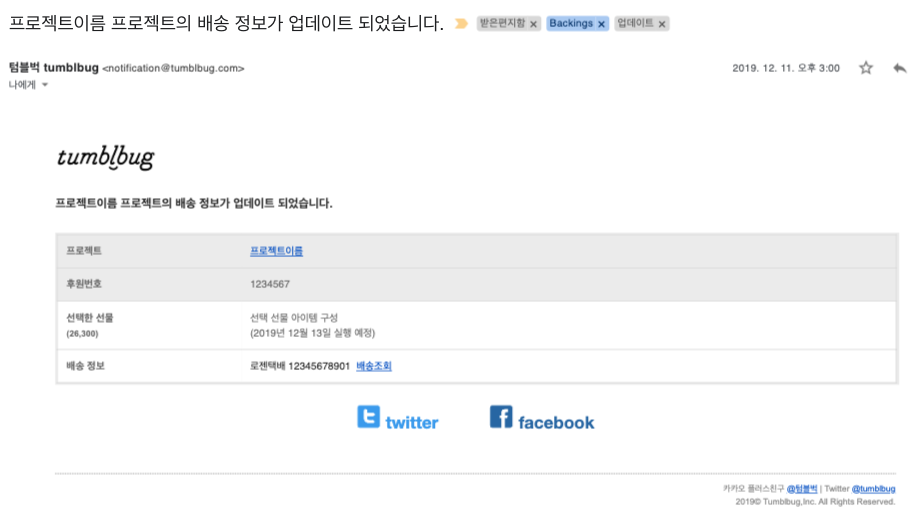
Task: Remove the Backings label
Action: pyautogui.click(x=602, y=24)
